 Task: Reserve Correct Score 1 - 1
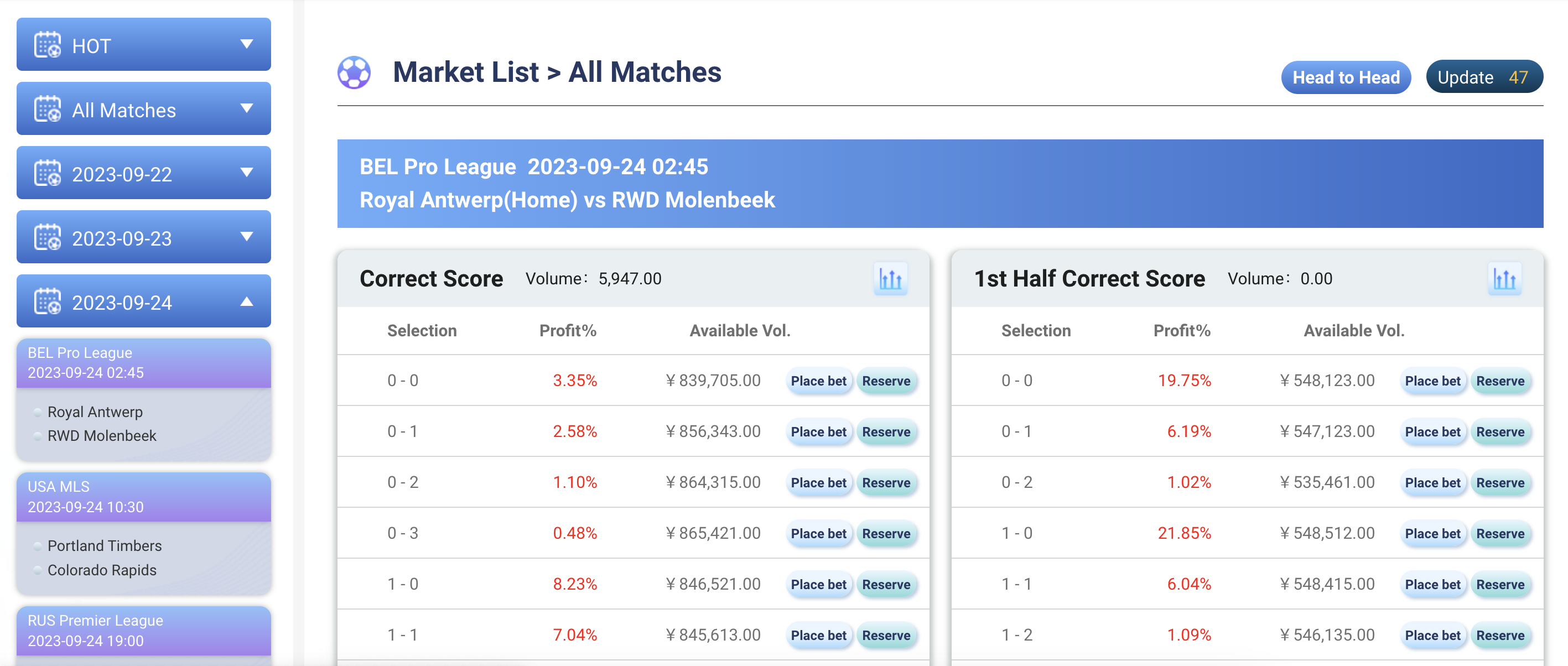click(x=886, y=636)
